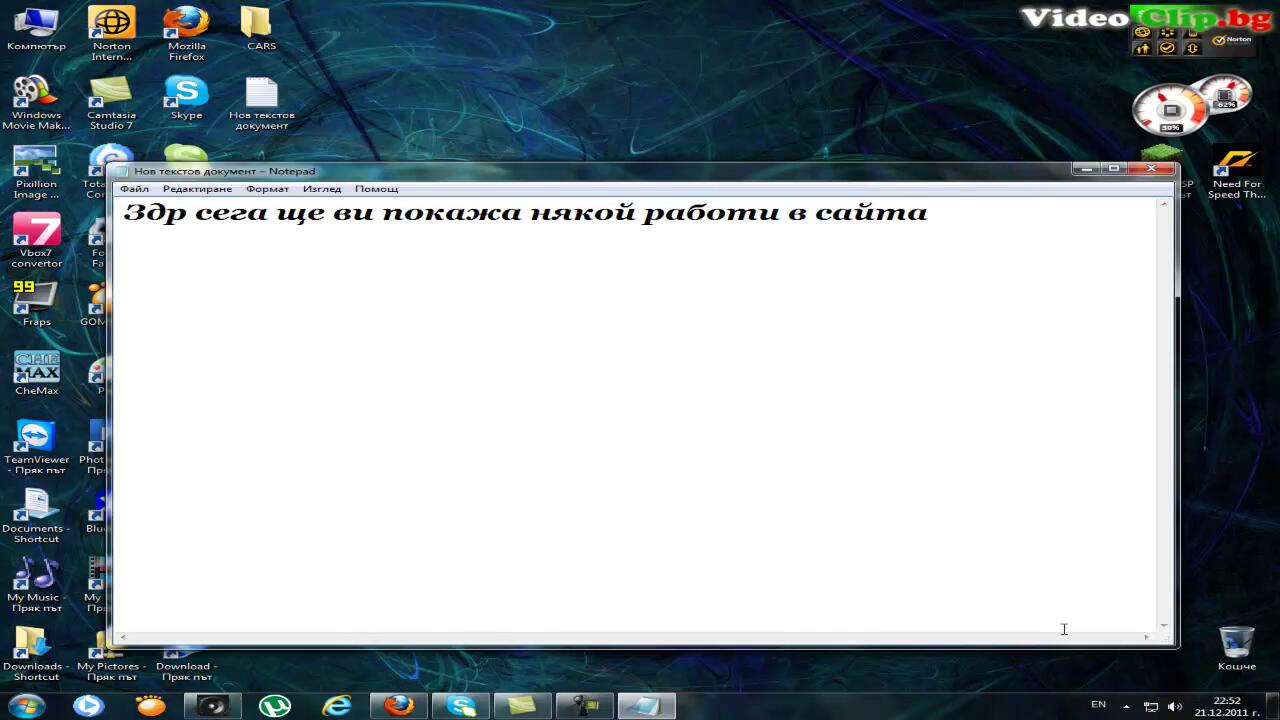Click the Изглед menu item
Screen dimensions: 1280x720
(322, 189)
